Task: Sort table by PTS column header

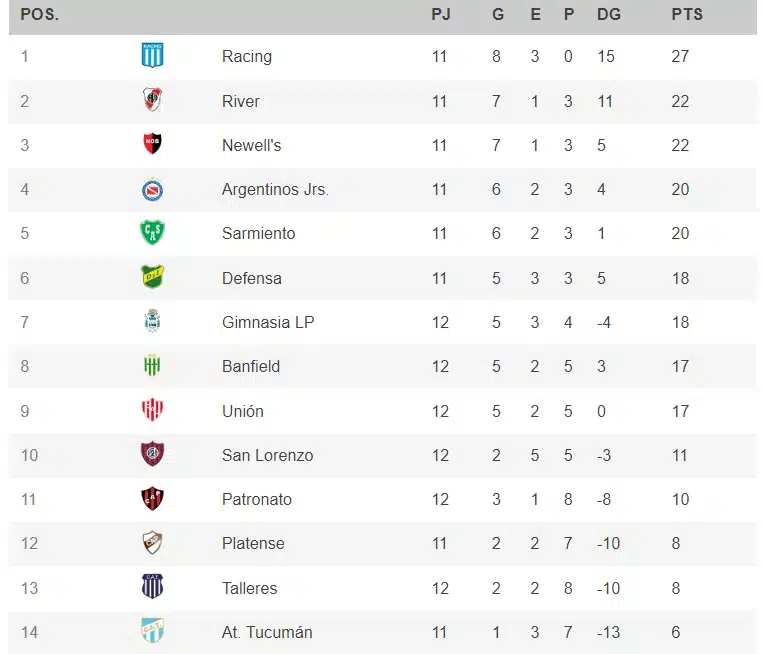Action: (687, 15)
